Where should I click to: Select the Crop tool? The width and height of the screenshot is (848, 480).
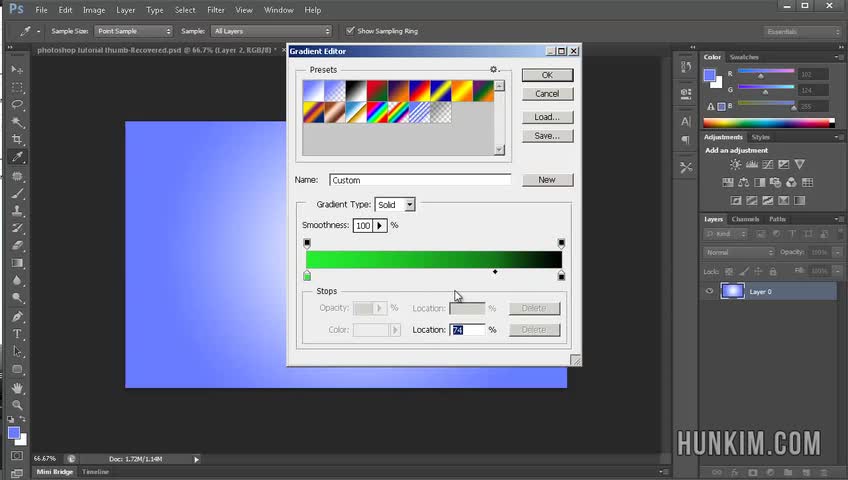pos(17,139)
